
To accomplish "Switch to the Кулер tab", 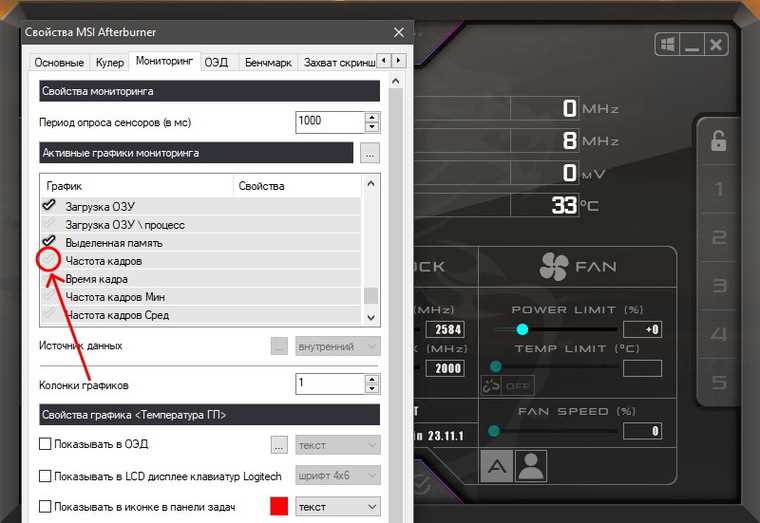I will pyautogui.click(x=110, y=63).
